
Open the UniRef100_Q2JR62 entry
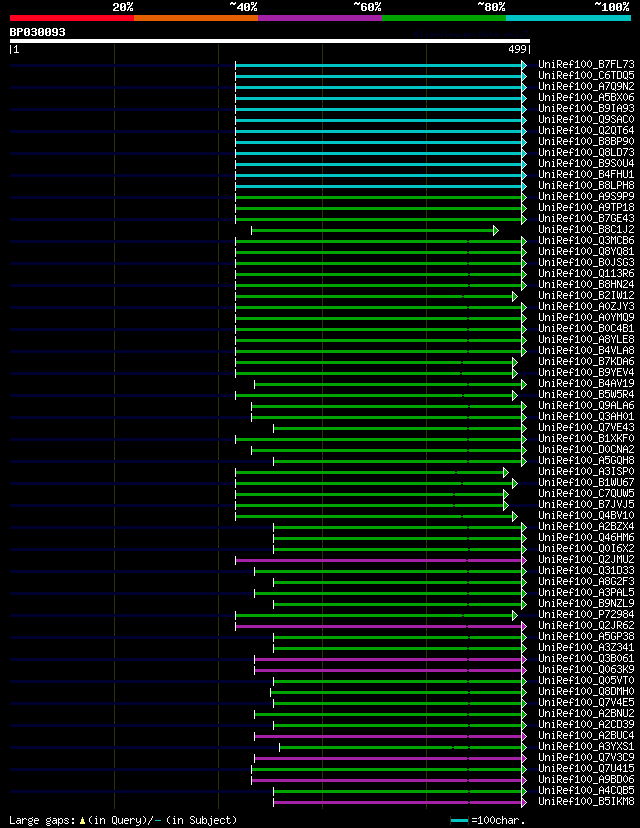pos(586,626)
